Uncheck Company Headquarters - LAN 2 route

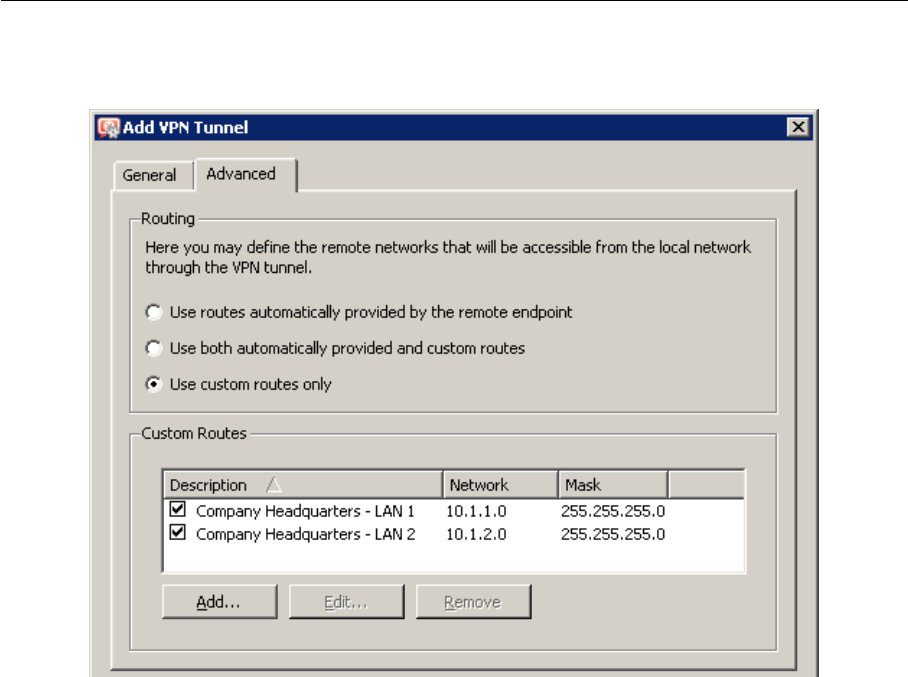click(x=179, y=533)
